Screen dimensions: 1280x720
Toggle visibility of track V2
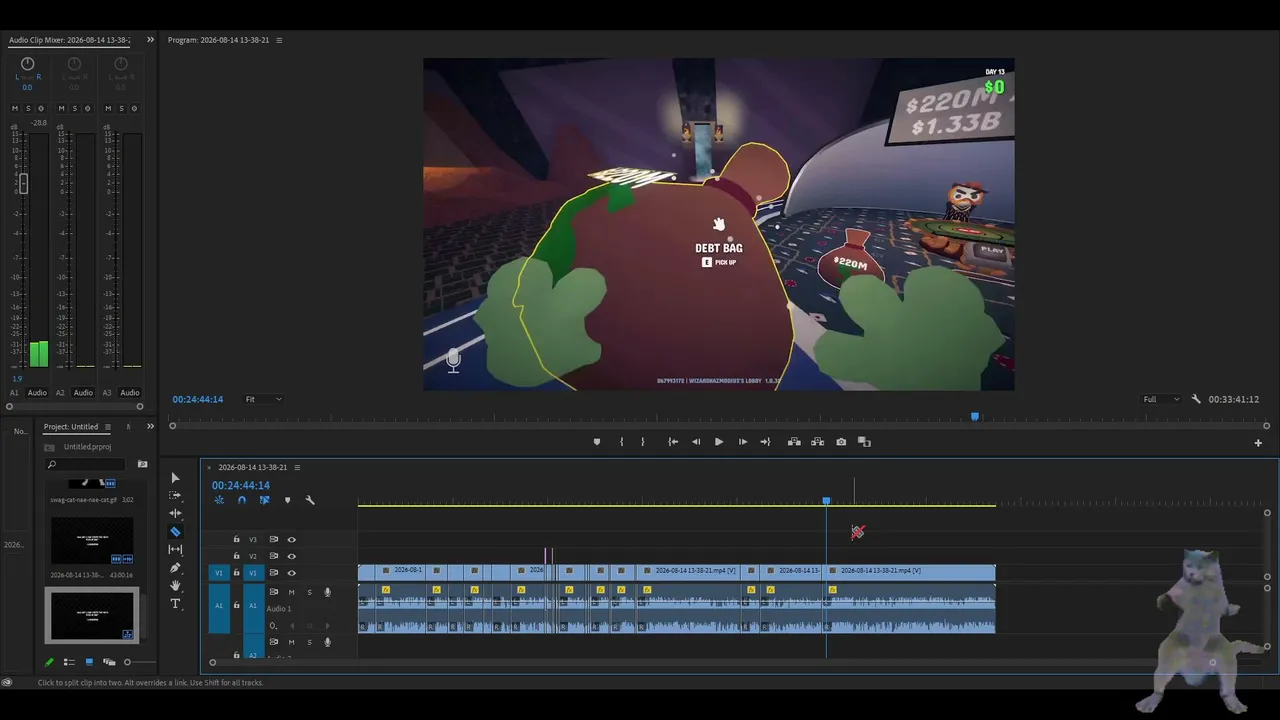(x=292, y=556)
